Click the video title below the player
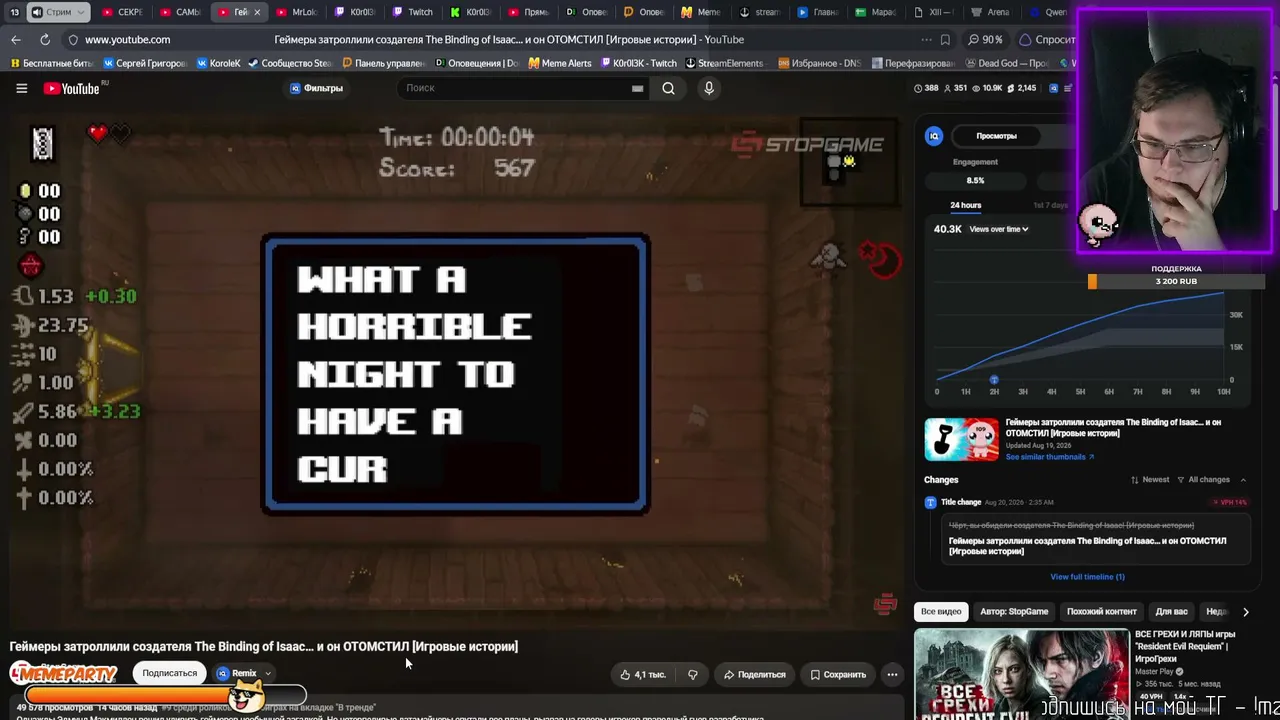 tap(264, 646)
